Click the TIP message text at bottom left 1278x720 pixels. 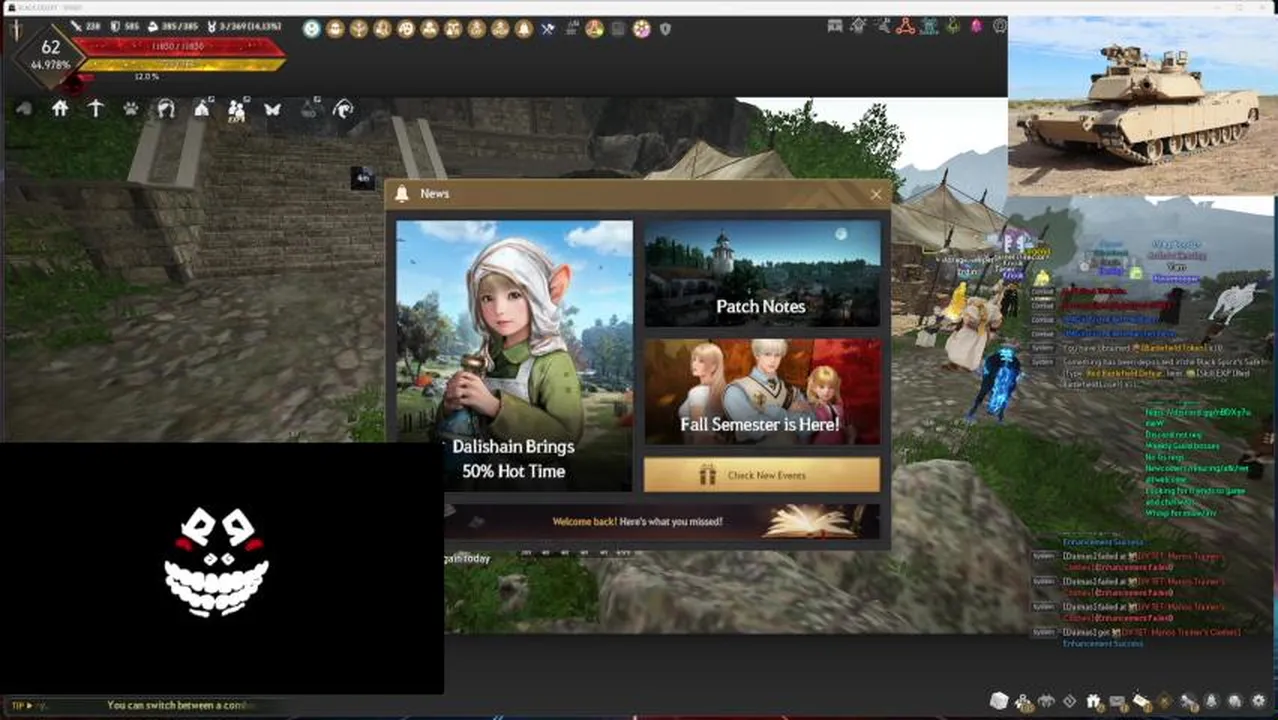(180, 705)
